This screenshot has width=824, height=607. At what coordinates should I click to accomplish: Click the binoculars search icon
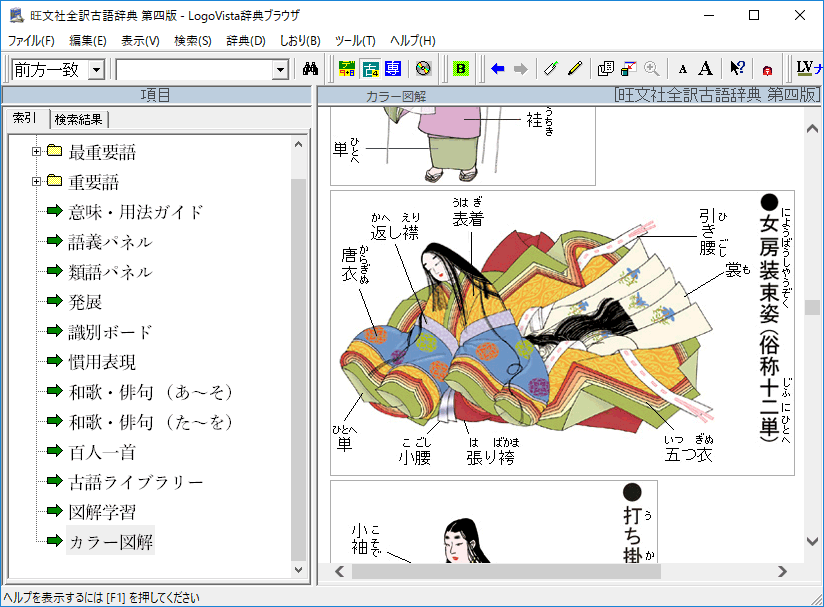click(x=311, y=69)
